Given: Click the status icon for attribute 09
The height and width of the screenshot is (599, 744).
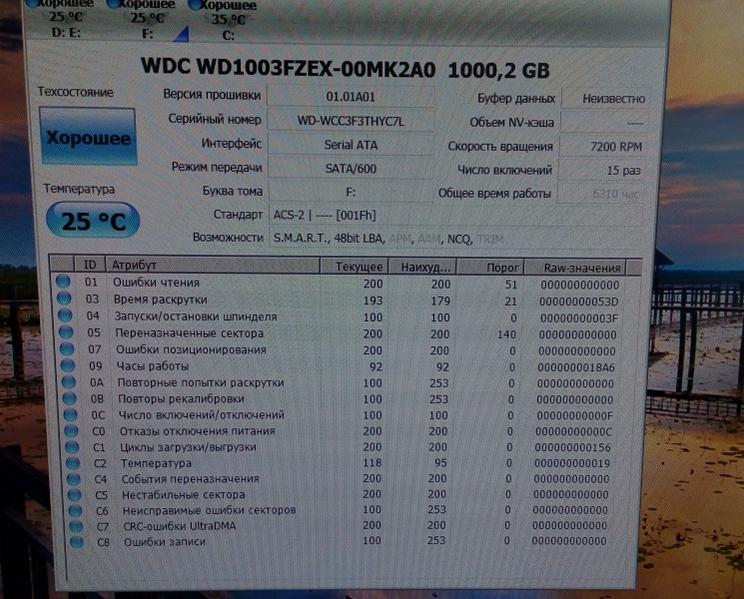Looking at the screenshot, I should point(68,365).
